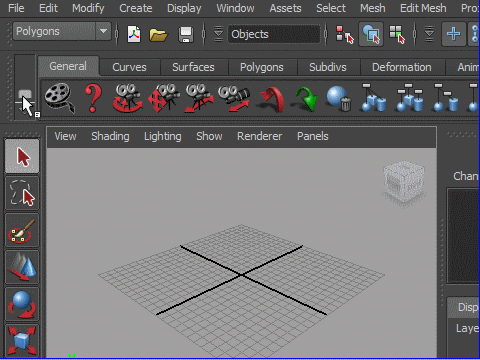The width and height of the screenshot is (480, 360).
Task: Click the New Scene icon
Action: [134, 34]
